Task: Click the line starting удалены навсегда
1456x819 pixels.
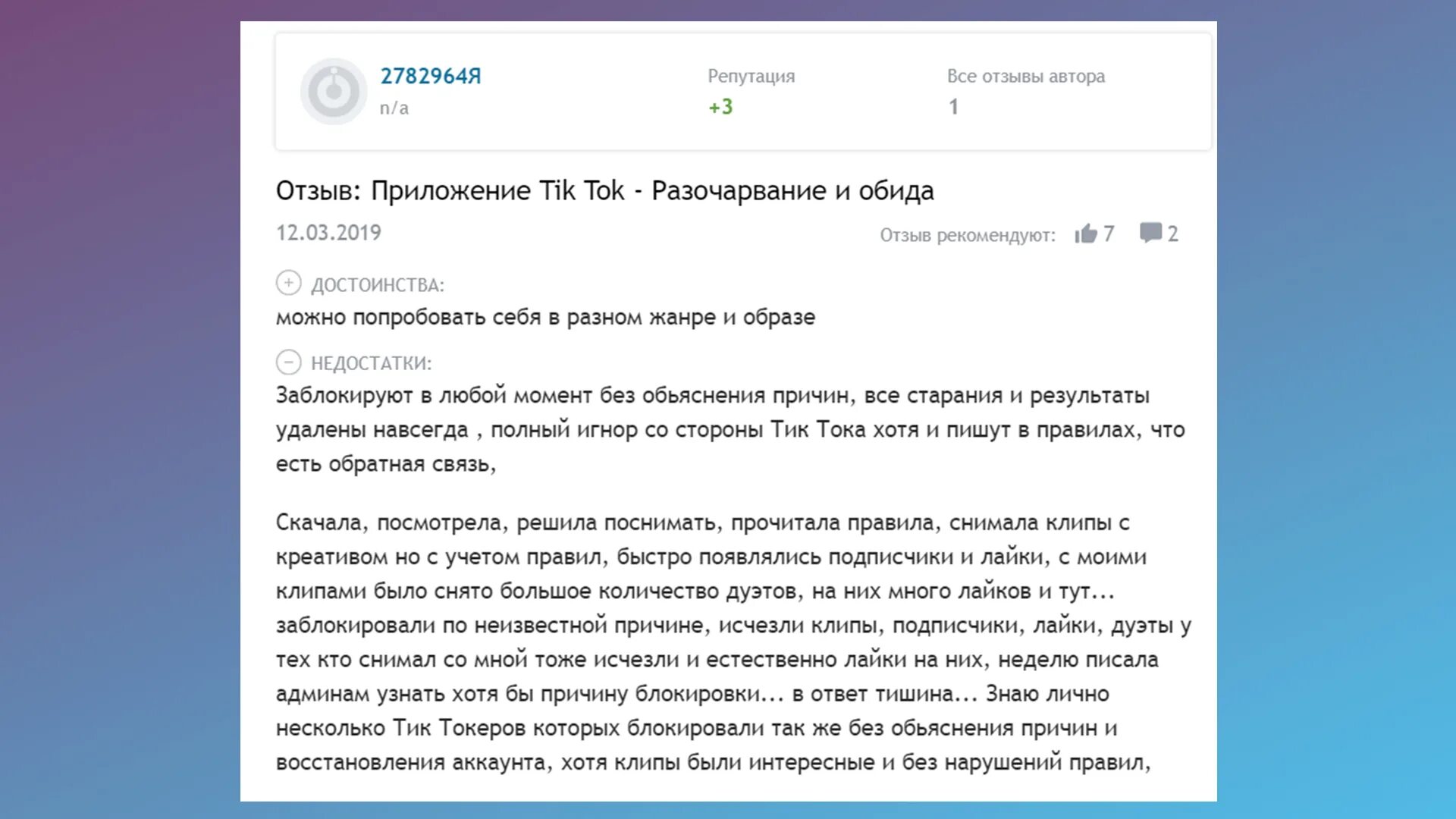Action: point(730,430)
